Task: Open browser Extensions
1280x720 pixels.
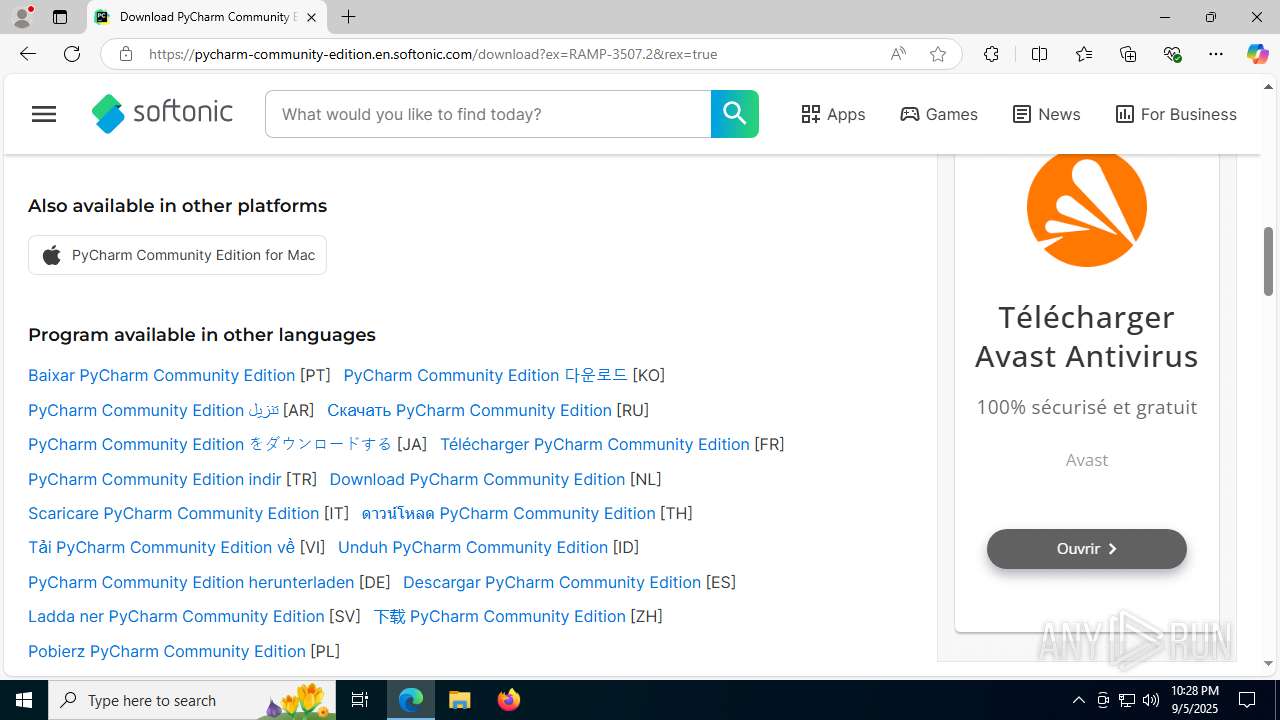Action: point(991,54)
